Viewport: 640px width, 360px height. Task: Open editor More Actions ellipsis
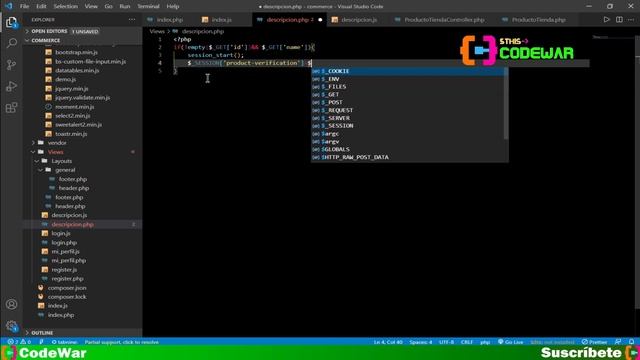[x=631, y=20]
